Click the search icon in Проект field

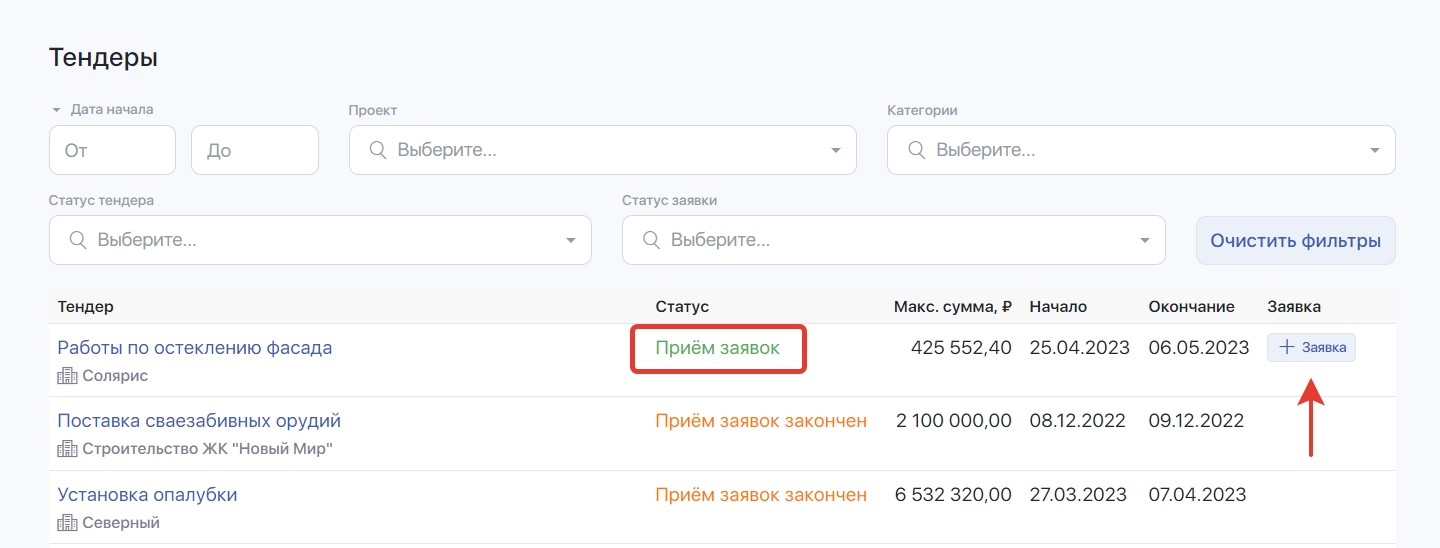tap(378, 150)
